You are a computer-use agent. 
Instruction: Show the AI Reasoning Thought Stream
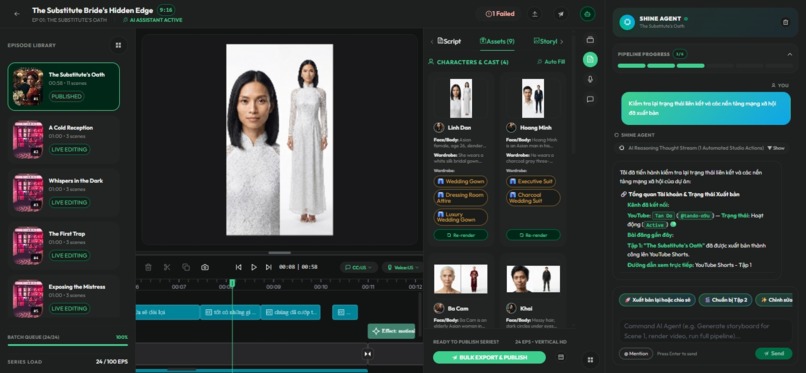776,148
